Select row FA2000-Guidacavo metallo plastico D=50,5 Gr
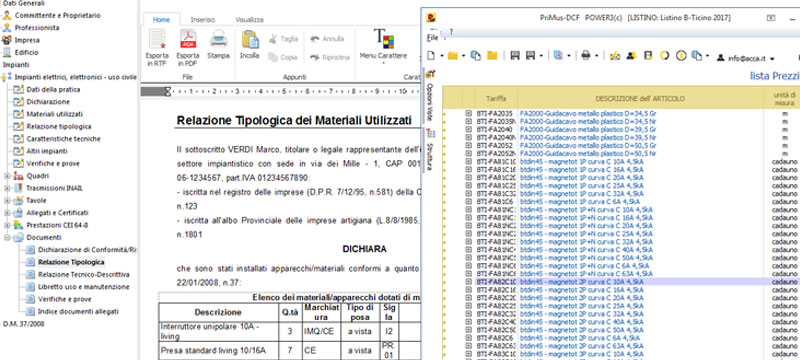 pos(587,145)
